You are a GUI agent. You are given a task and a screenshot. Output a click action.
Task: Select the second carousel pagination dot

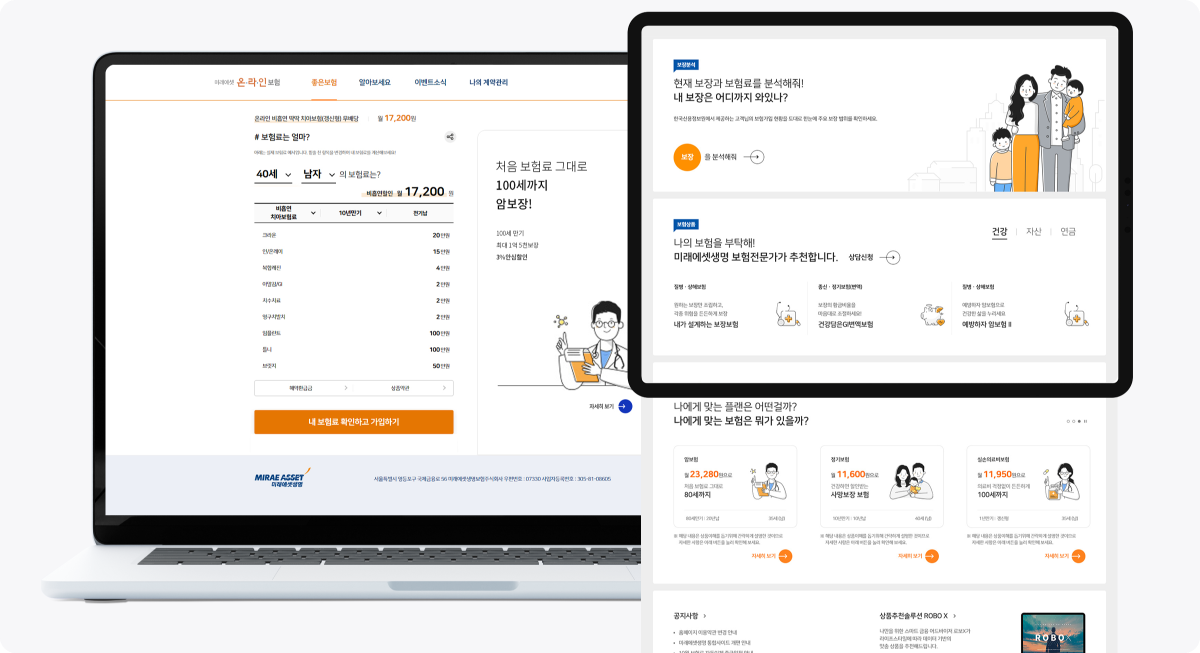coord(1073,421)
